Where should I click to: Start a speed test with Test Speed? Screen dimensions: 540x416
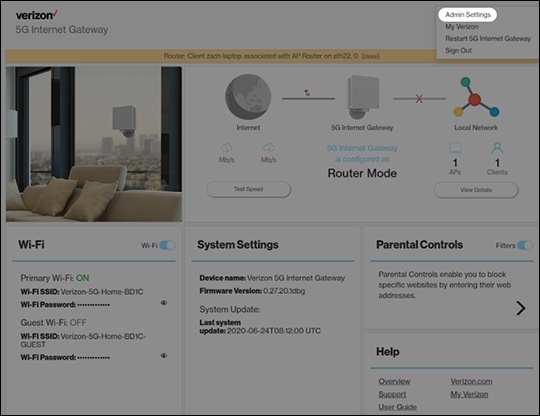point(248,189)
